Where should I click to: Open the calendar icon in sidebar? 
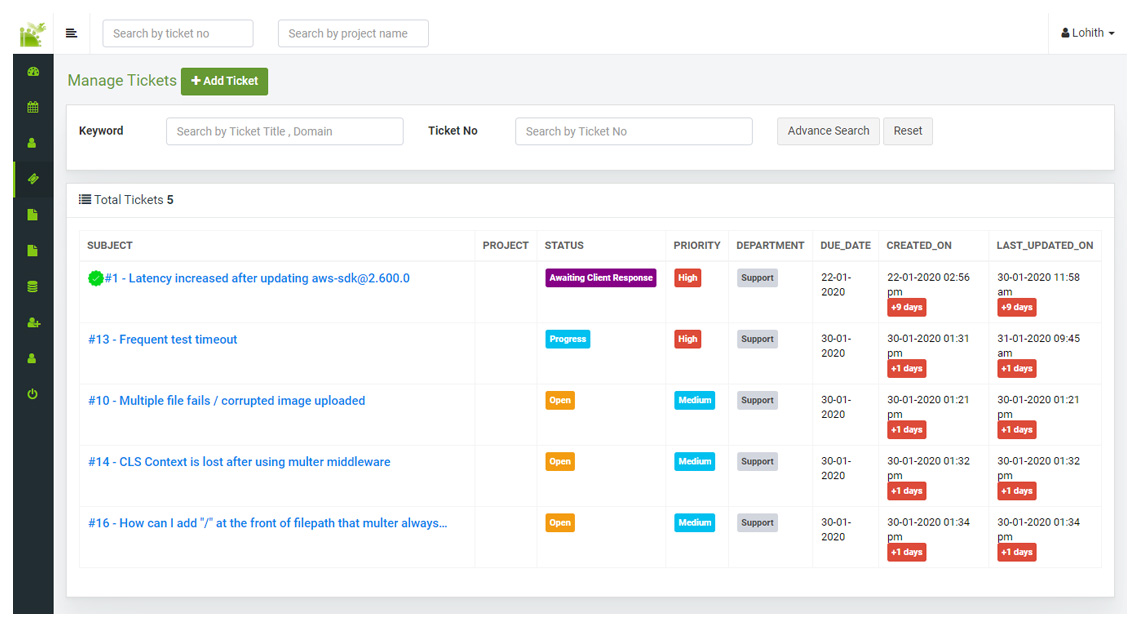pos(33,107)
